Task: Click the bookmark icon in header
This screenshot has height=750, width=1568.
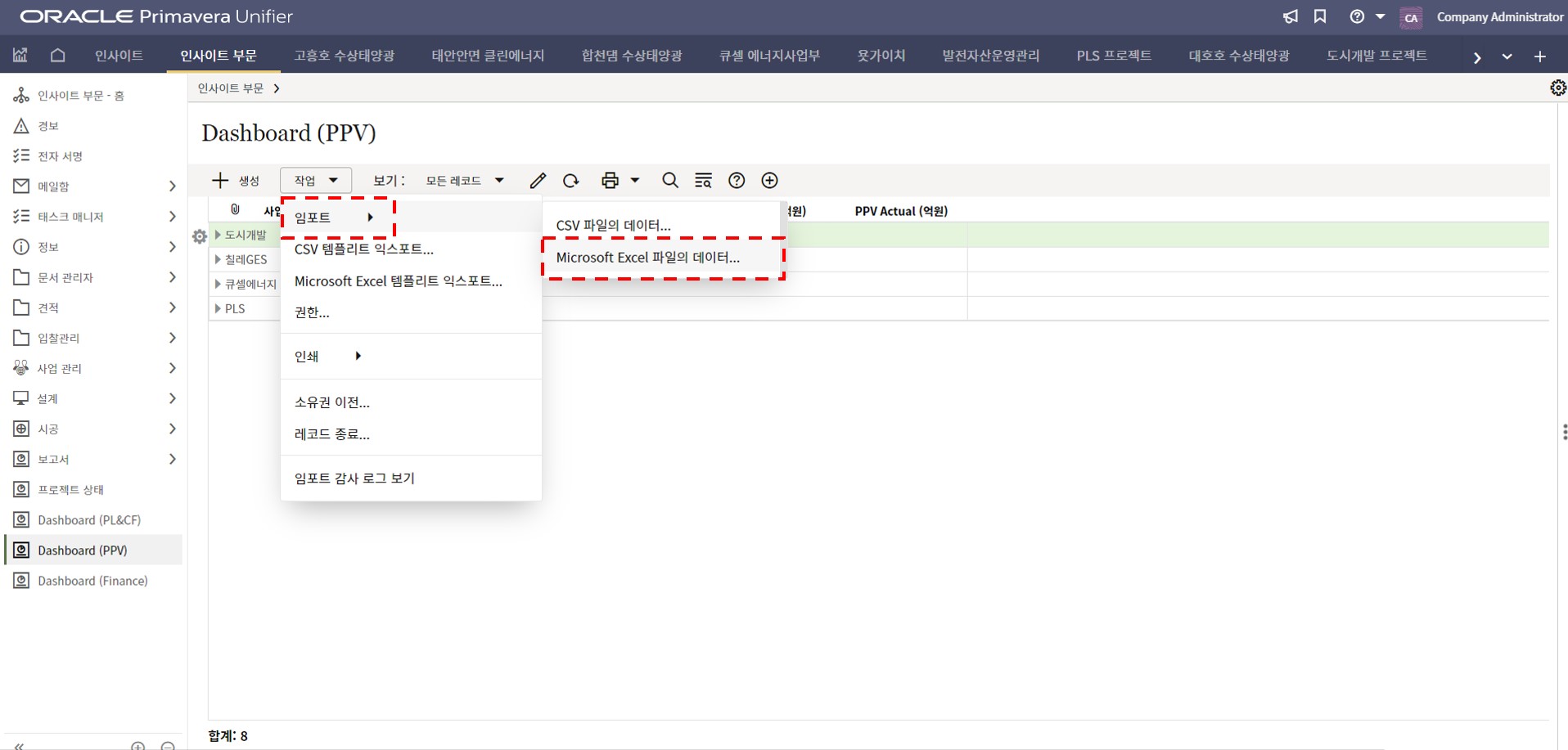Action: point(1320,17)
